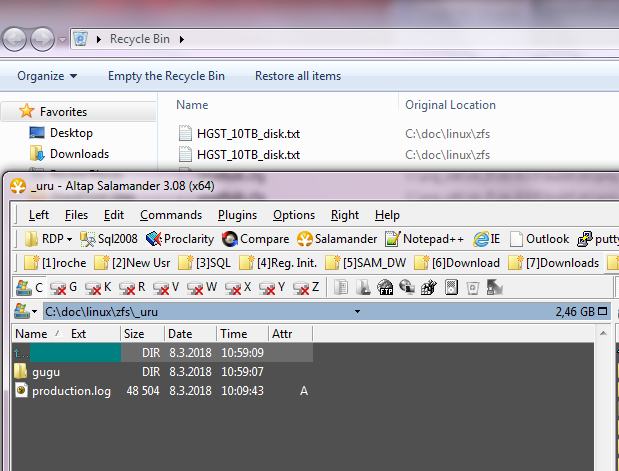Sort the panel by the Attr column
619x471 pixels.
[x=291, y=334]
